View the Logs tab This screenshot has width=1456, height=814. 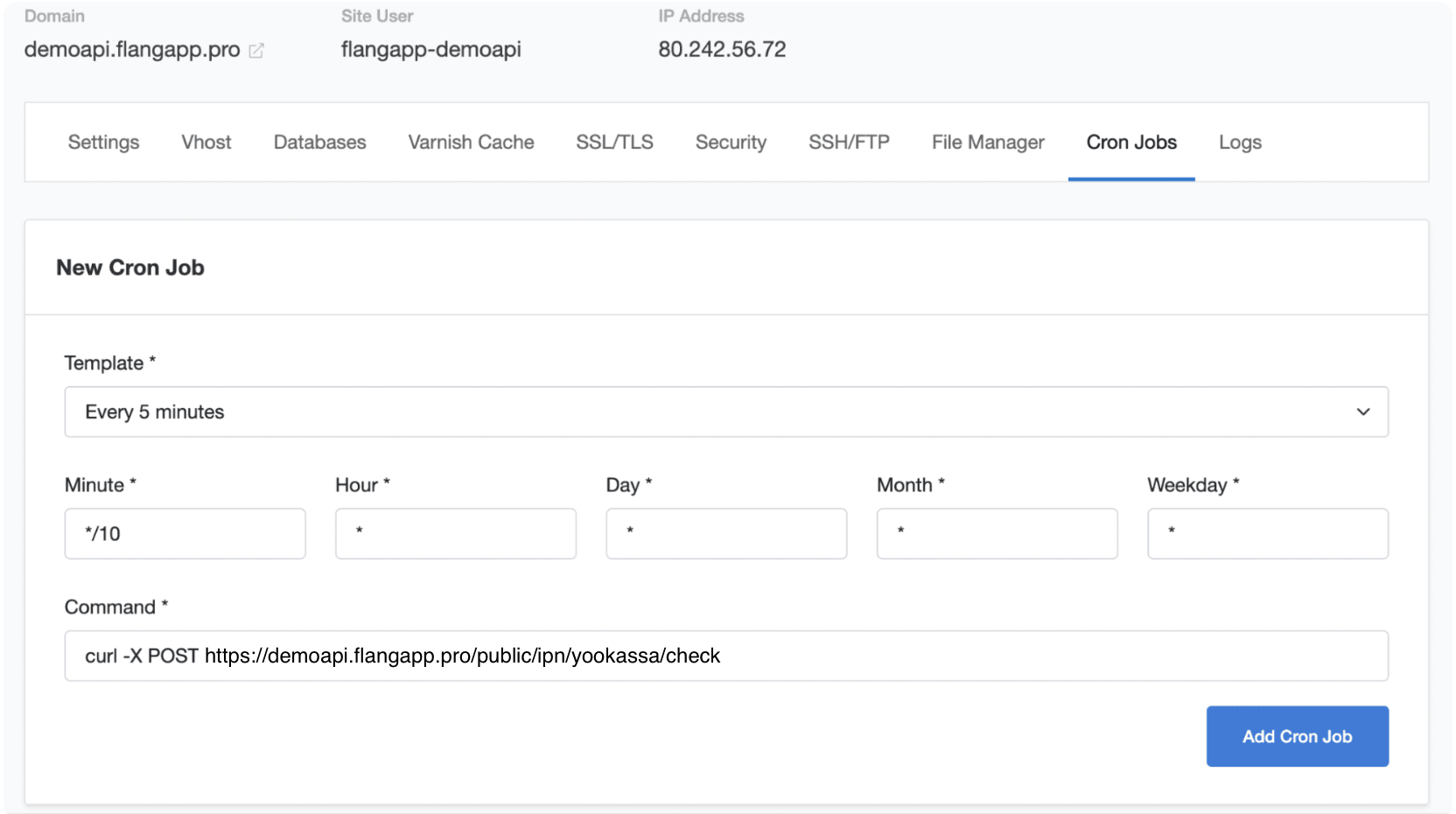pyautogui.click(x=1240, y=143)
